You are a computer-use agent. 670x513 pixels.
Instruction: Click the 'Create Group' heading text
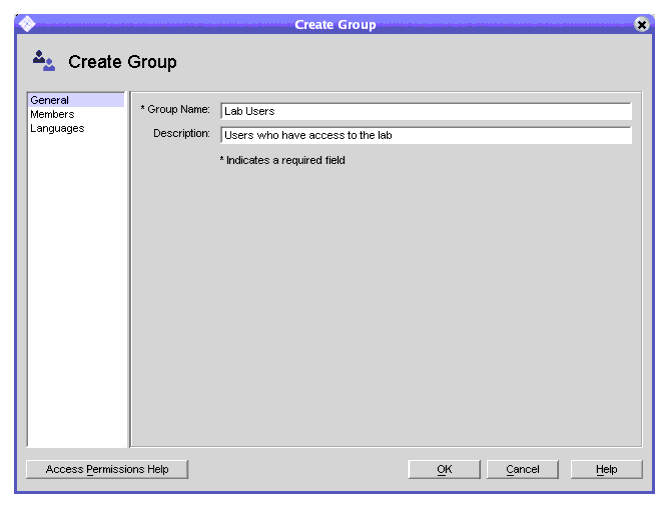point(122,62)
